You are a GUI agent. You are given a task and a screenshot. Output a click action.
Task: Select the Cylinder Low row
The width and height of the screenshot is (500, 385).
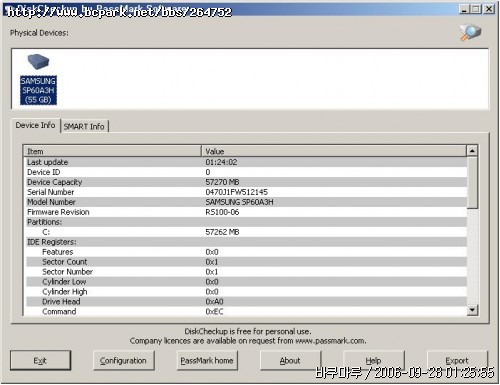[x=246, y=282]
